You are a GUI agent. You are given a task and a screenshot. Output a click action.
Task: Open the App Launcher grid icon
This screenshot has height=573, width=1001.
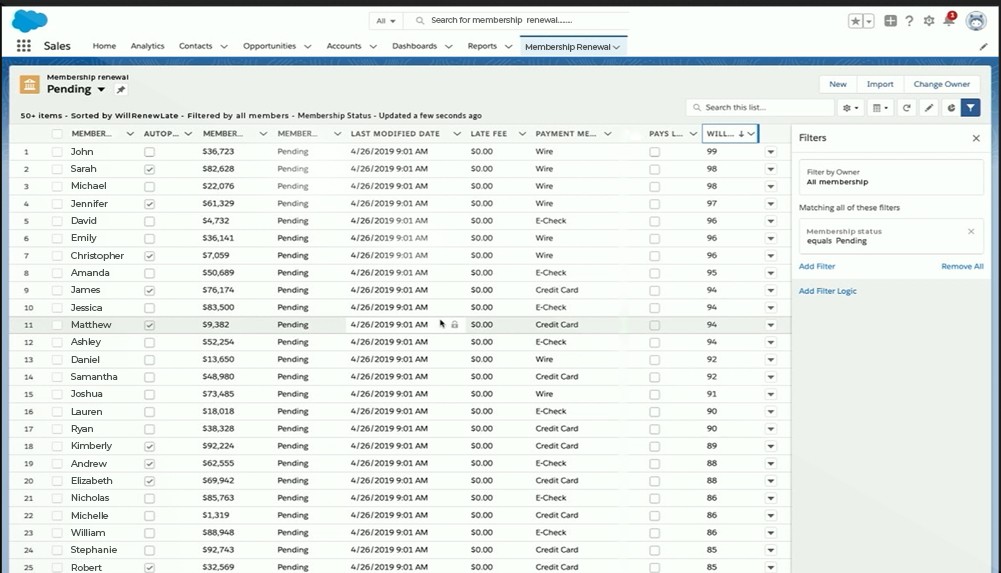point(24,46)
